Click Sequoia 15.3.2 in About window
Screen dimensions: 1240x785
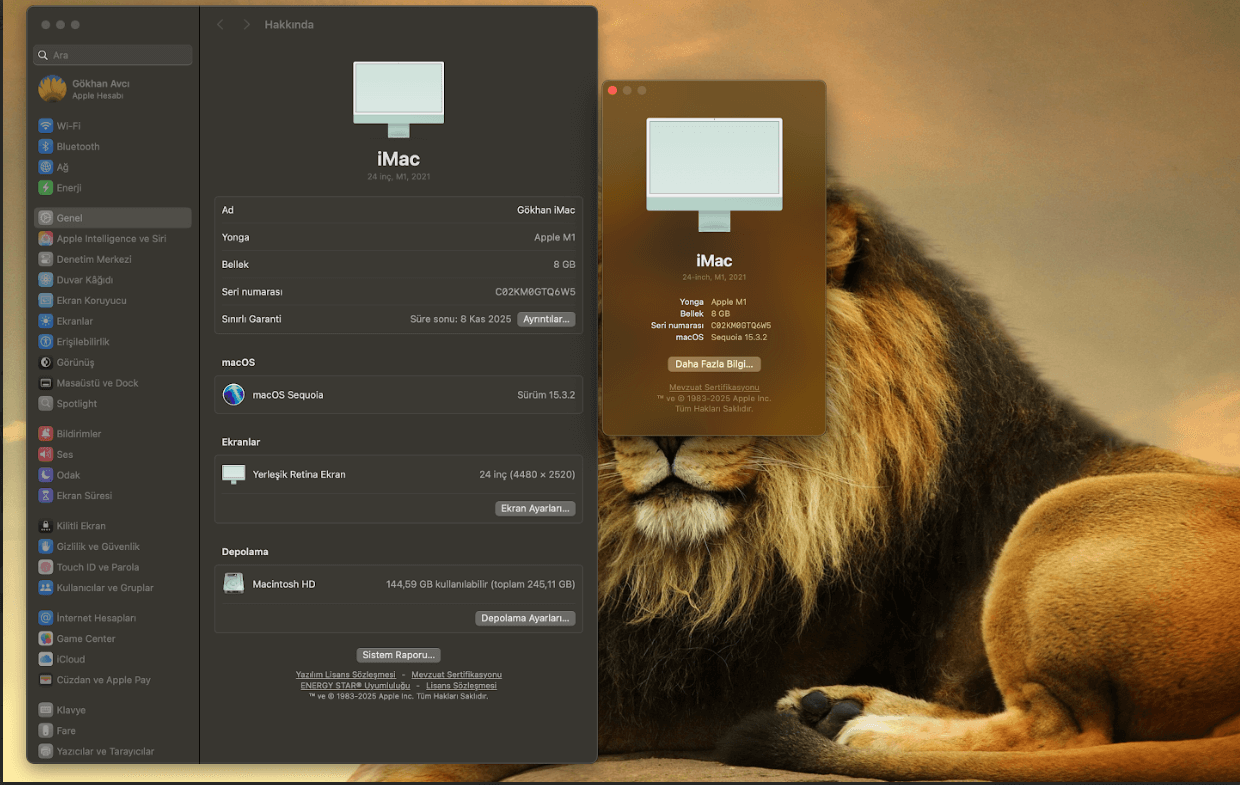click(x=741, y=337)
